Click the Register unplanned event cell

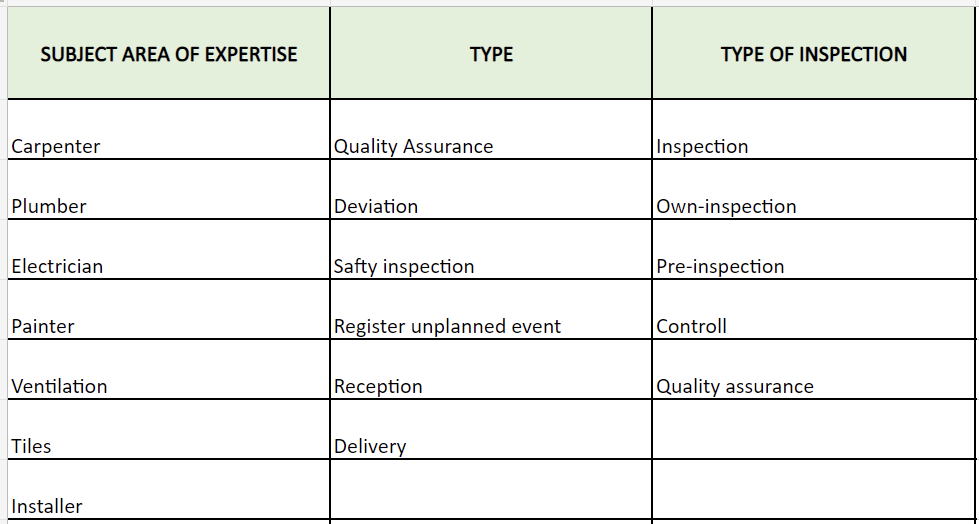491,309
